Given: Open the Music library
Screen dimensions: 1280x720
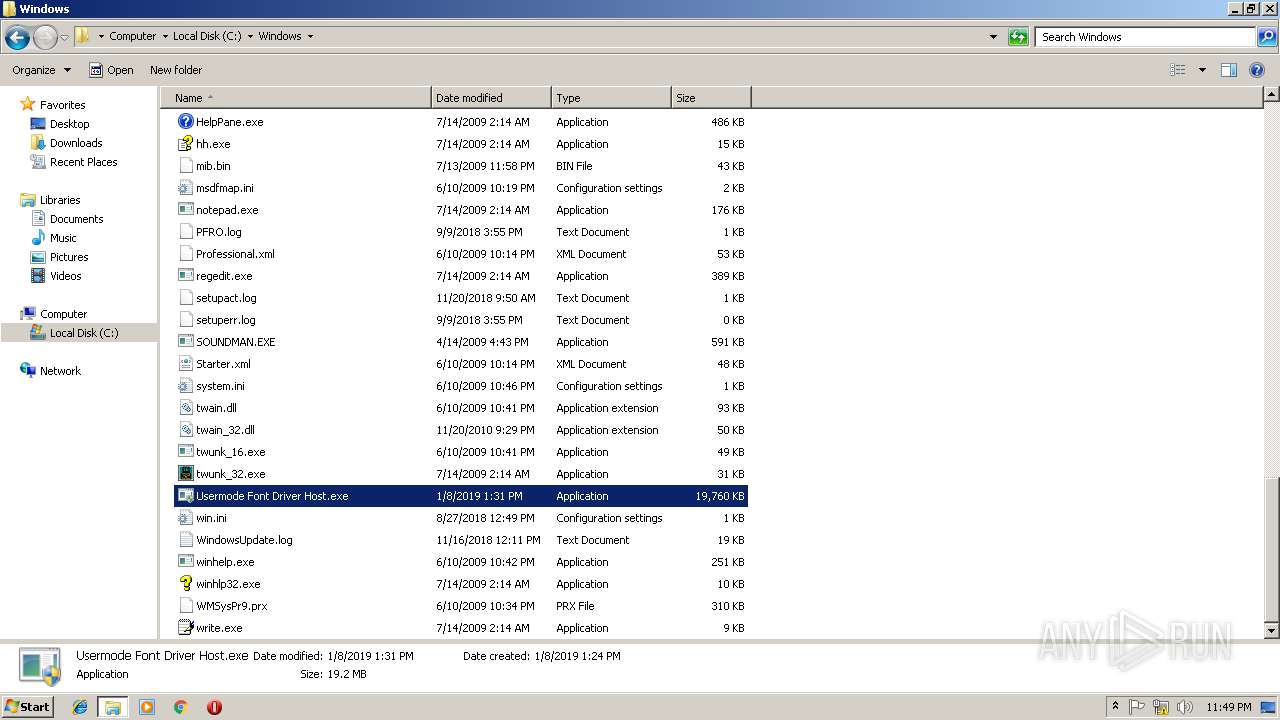Looking at the screenshot, I should coord(63,238).
